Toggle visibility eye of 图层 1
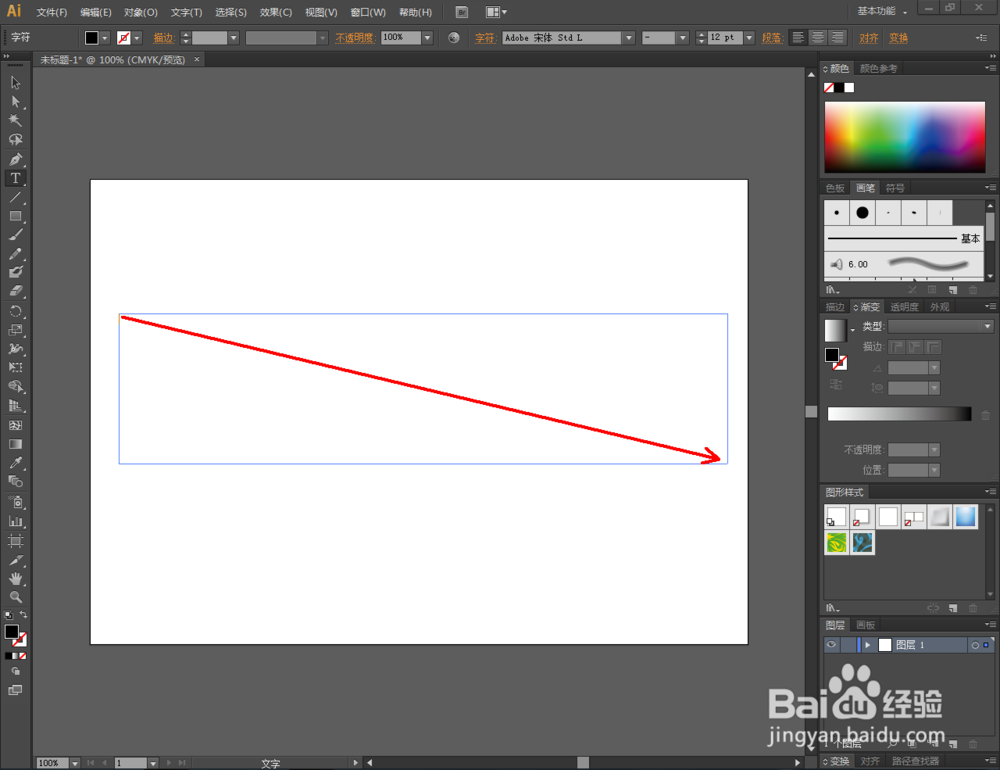Screen dimensions: 1000x770 [831, 645]
